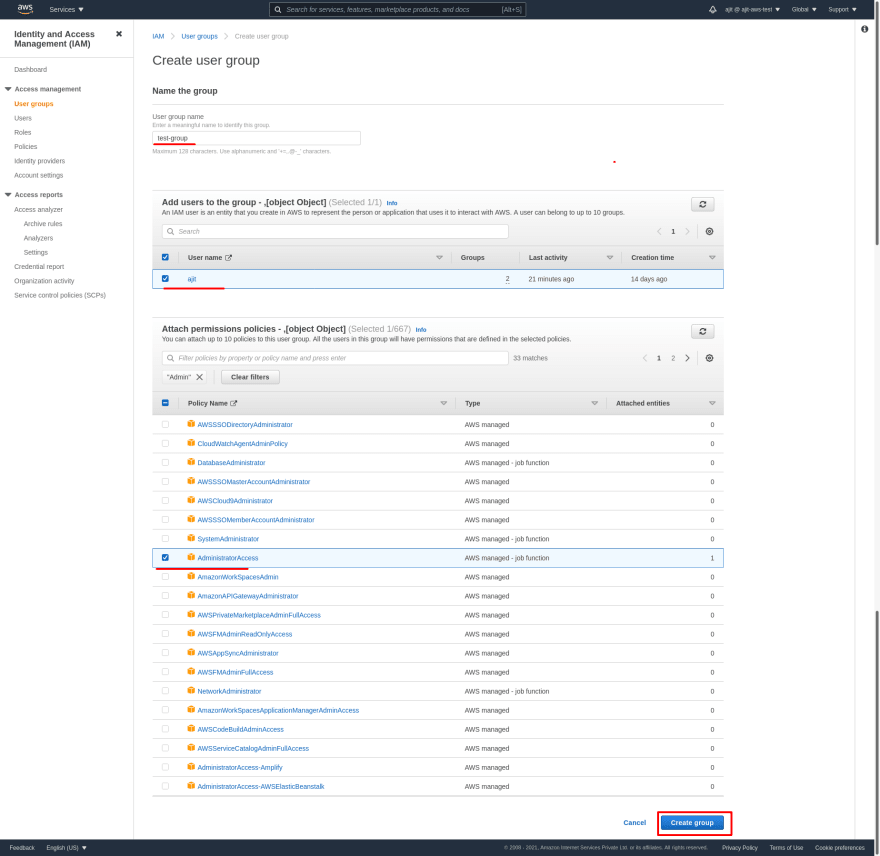This screenshot has height=856, width=880.
Task: Open English (US) language dropdown
Action: (x=66, y=848)
